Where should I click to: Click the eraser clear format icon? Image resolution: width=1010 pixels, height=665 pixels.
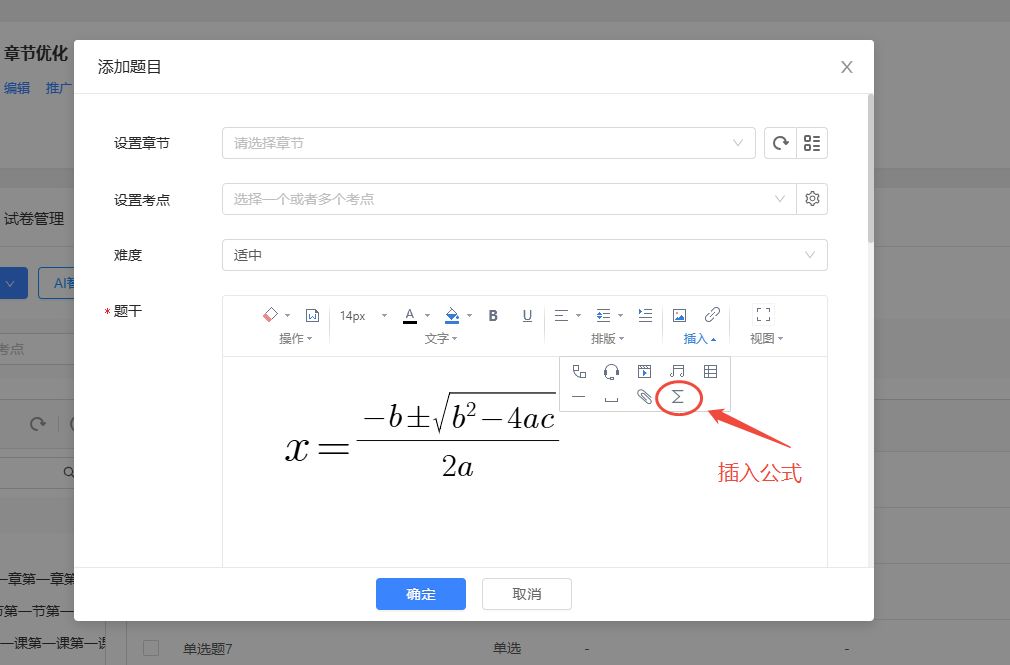click(x=270, y=315)
